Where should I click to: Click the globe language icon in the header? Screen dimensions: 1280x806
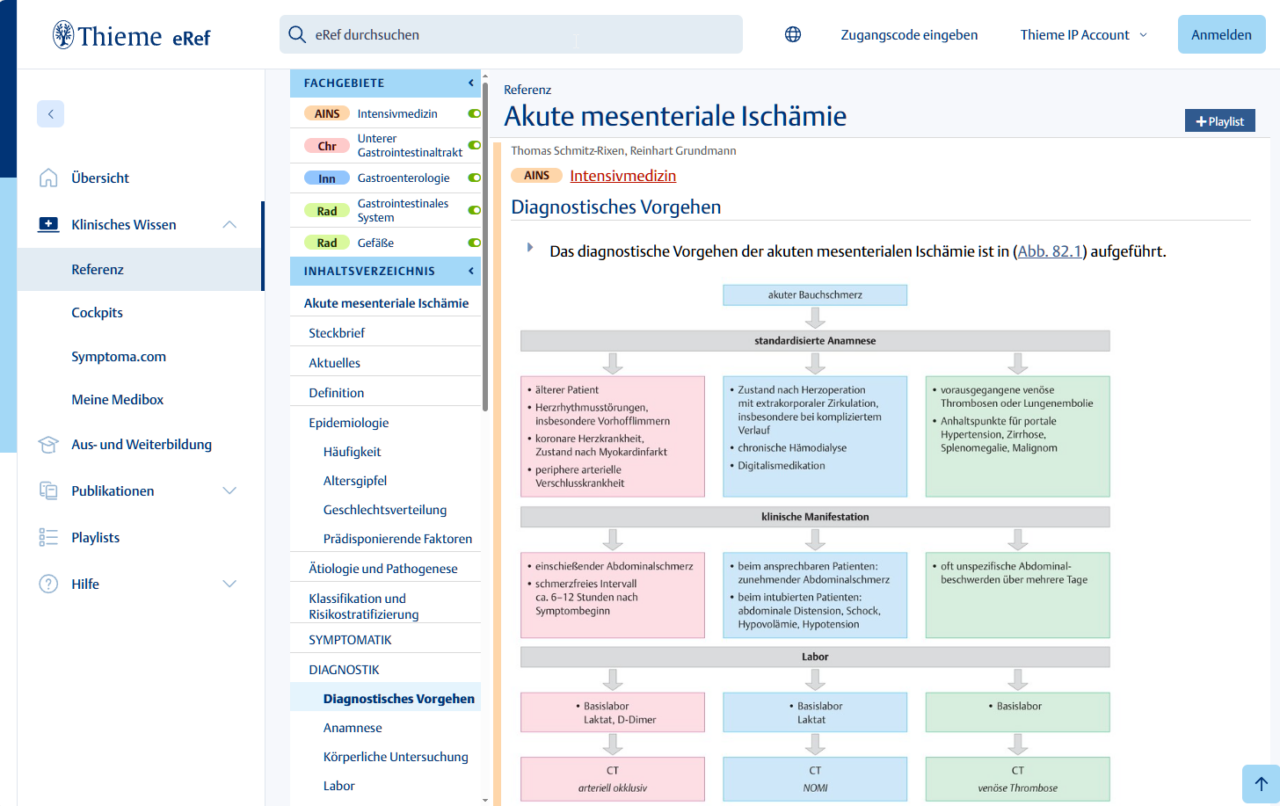pyautogui.click(x=793, y=34)
